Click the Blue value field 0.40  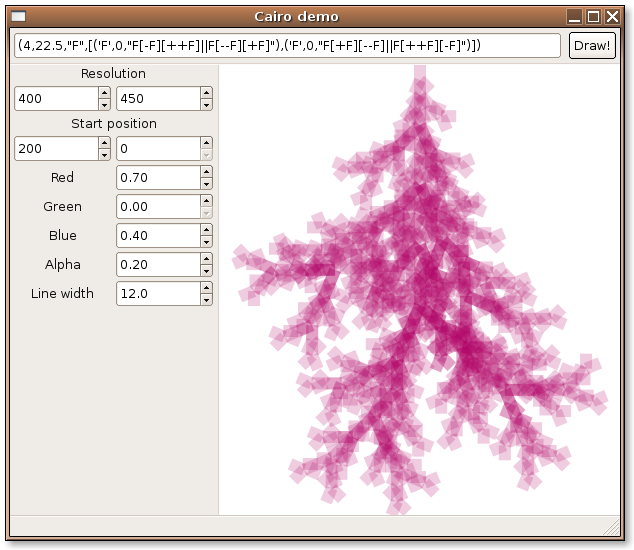point(158,236)
